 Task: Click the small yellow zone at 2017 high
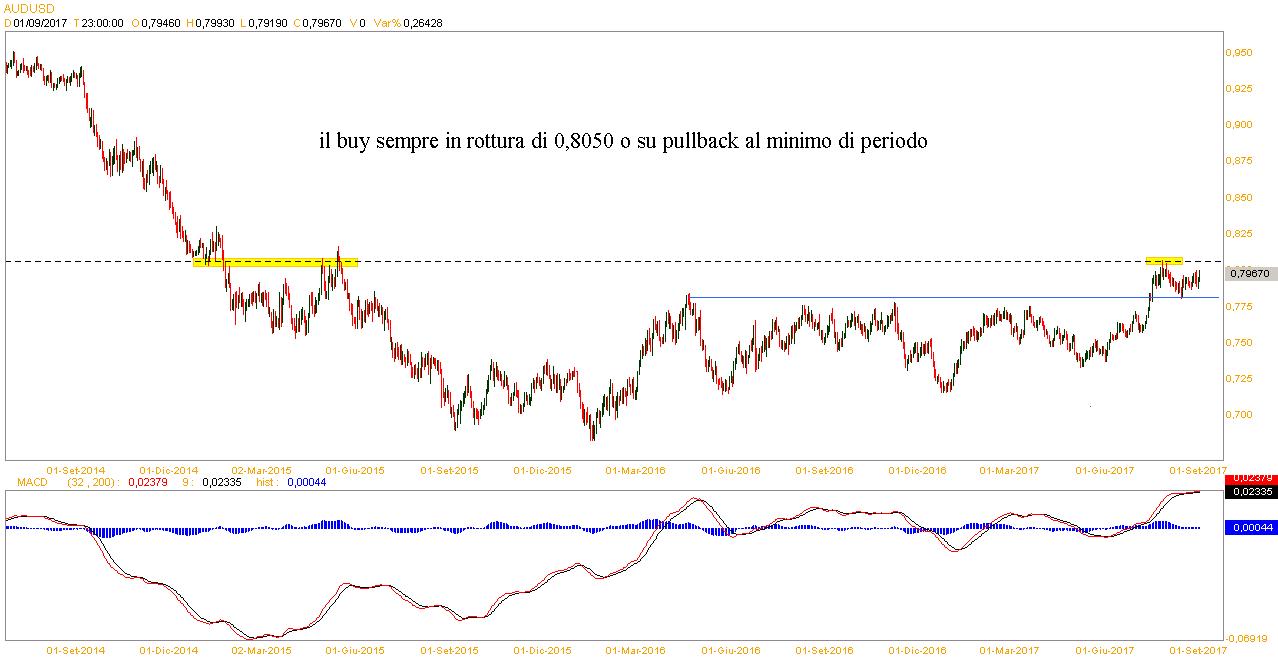click(1164, 260)
